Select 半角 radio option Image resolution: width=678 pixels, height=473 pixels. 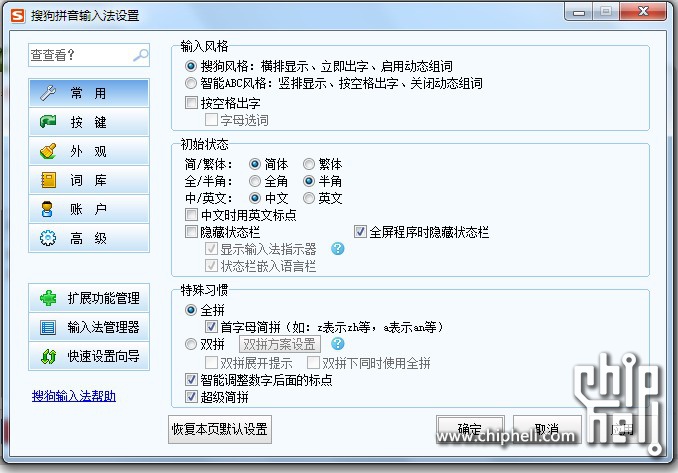[309, 181]
